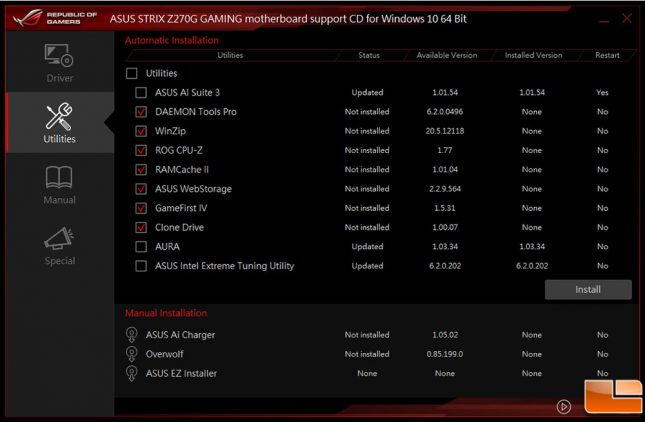Uncheck the Clone Drive checkbox

pos(141,227)
